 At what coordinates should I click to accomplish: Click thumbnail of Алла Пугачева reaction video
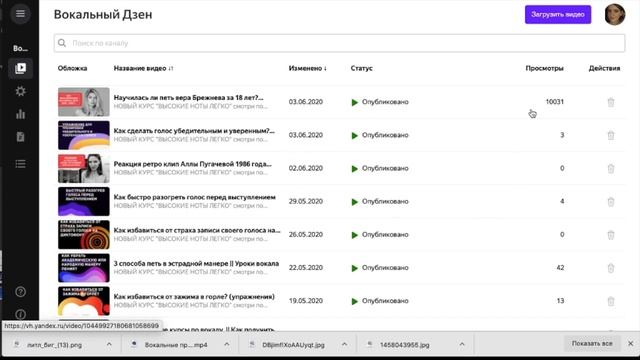point(84,168)
